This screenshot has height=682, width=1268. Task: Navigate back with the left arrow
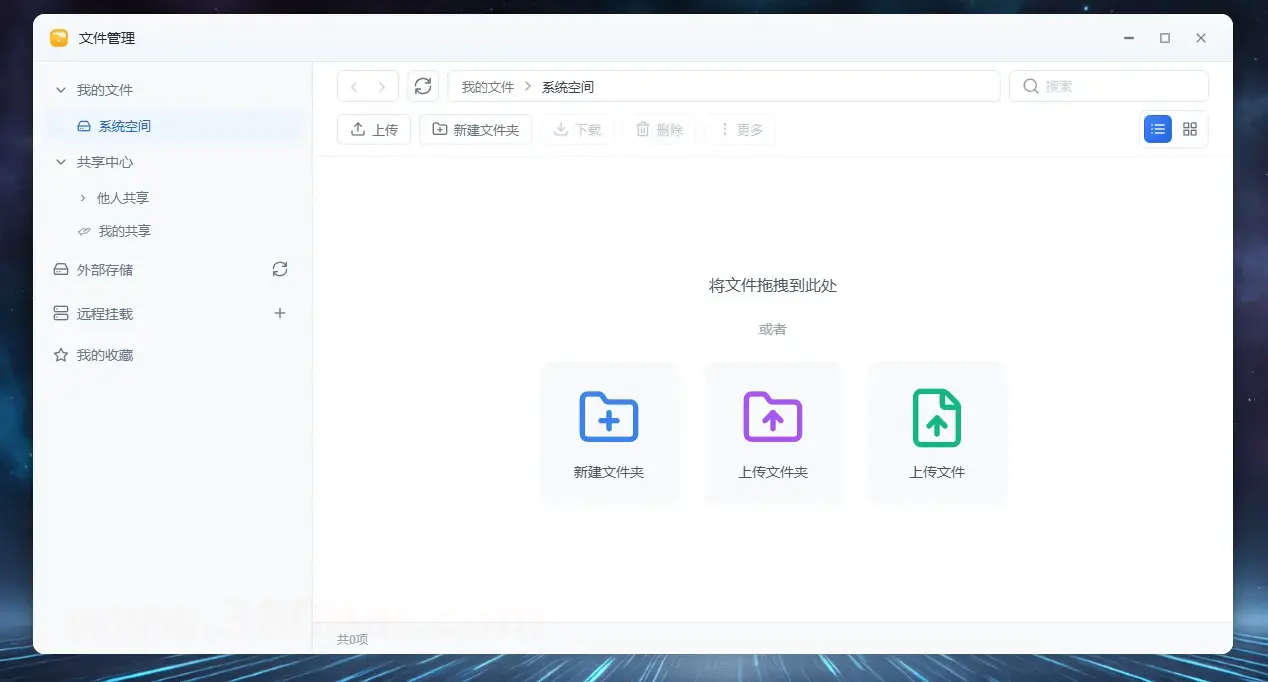pyautogui.click(x=353, y=87)
